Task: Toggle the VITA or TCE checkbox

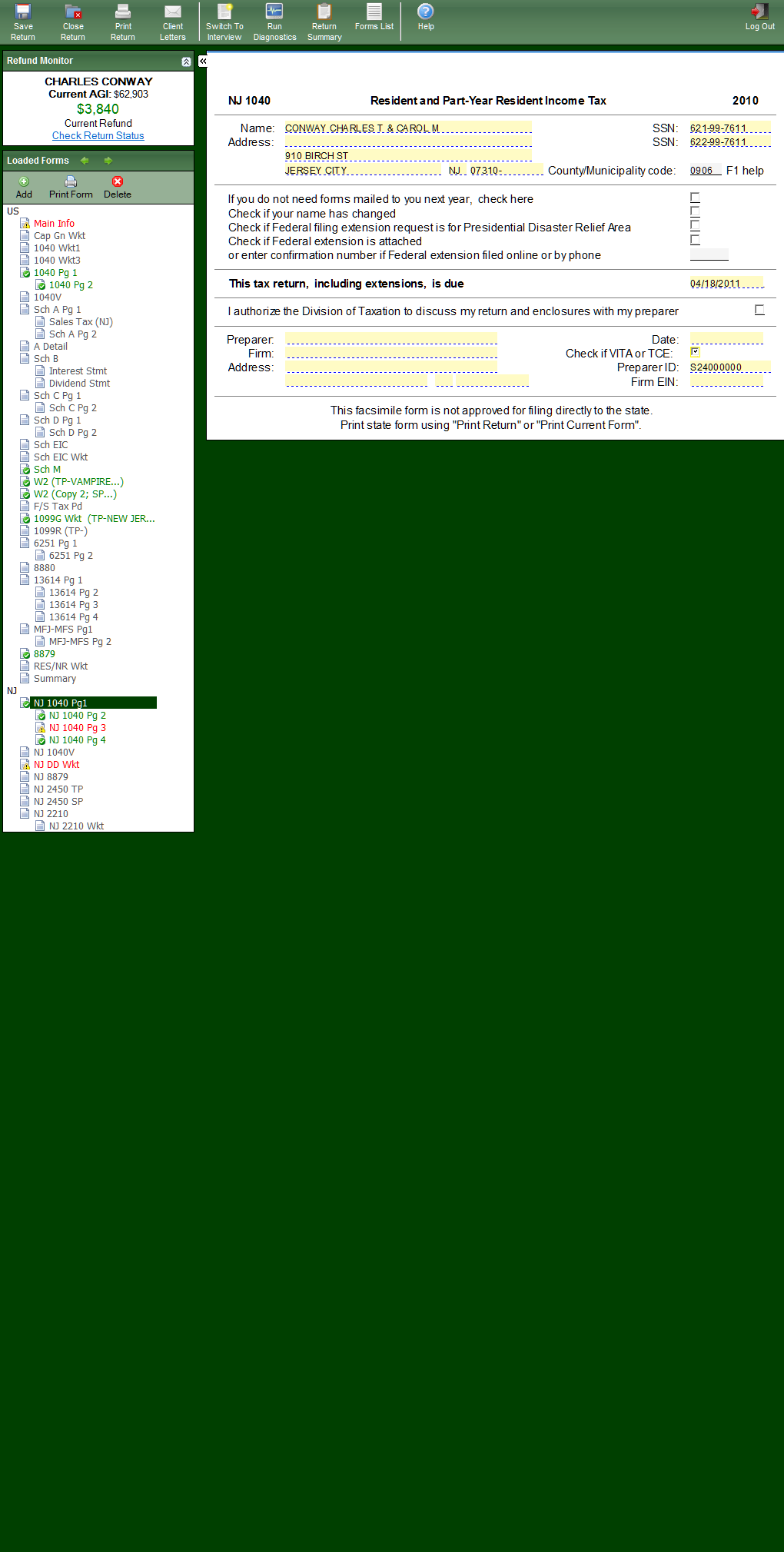Action: point(695,352)
